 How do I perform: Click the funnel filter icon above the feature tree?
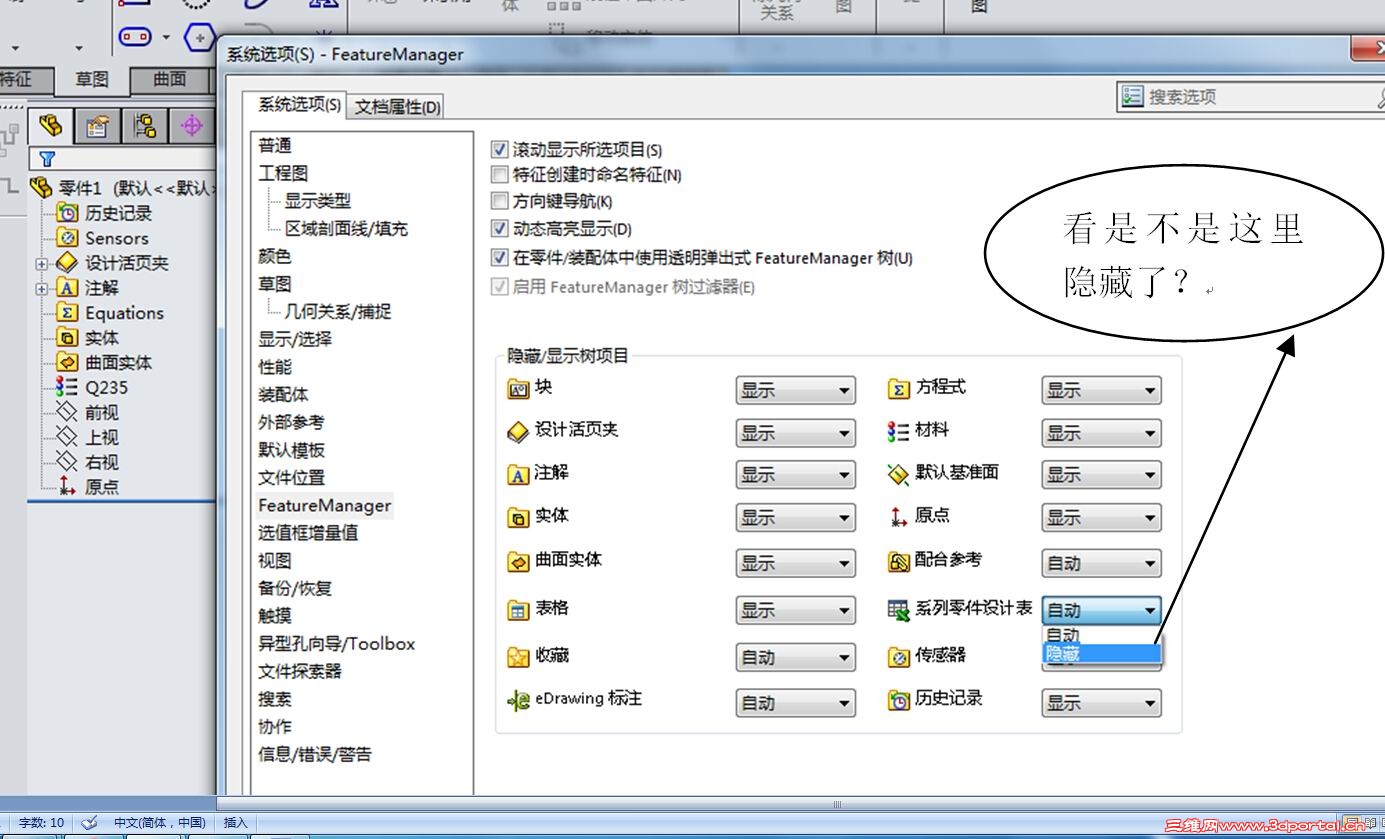47,158
